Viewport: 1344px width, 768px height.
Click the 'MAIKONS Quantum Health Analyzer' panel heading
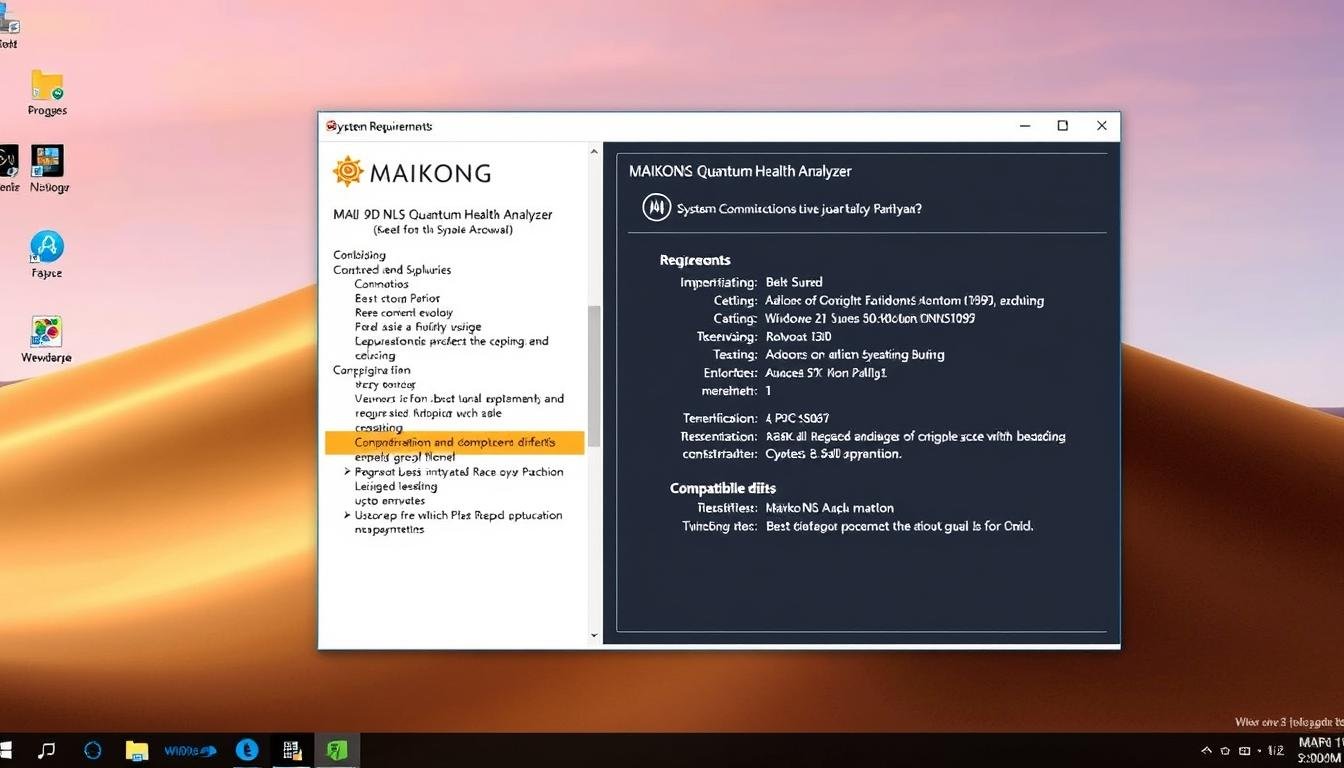740,171
